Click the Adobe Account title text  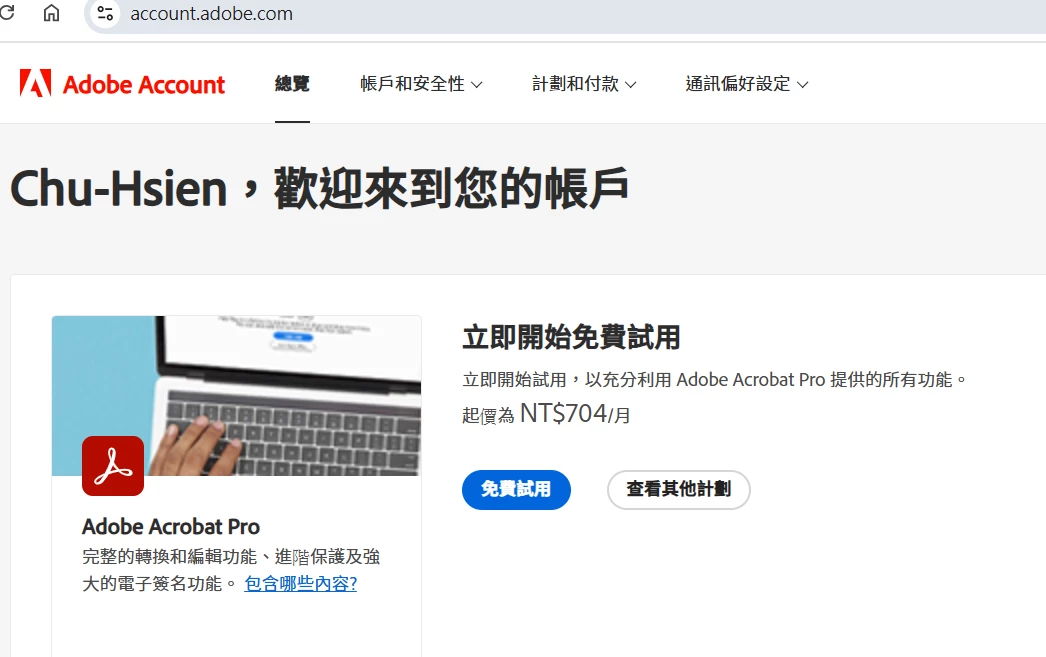click(144, 85)
